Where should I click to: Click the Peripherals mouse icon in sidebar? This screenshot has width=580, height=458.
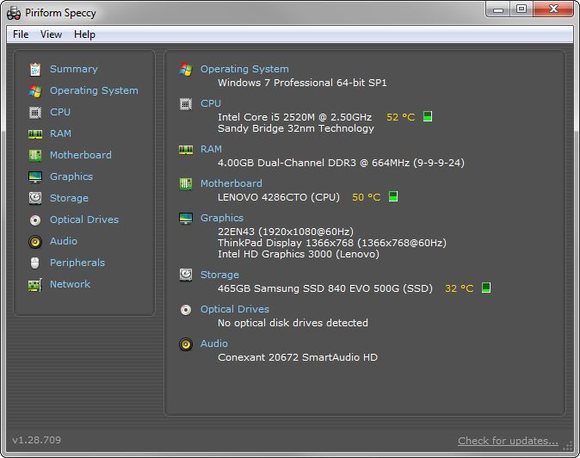coord(35,263)
